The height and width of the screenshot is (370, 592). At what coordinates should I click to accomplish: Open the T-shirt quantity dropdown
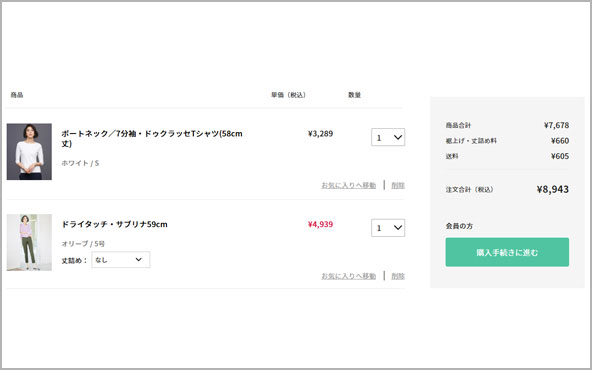388,137
